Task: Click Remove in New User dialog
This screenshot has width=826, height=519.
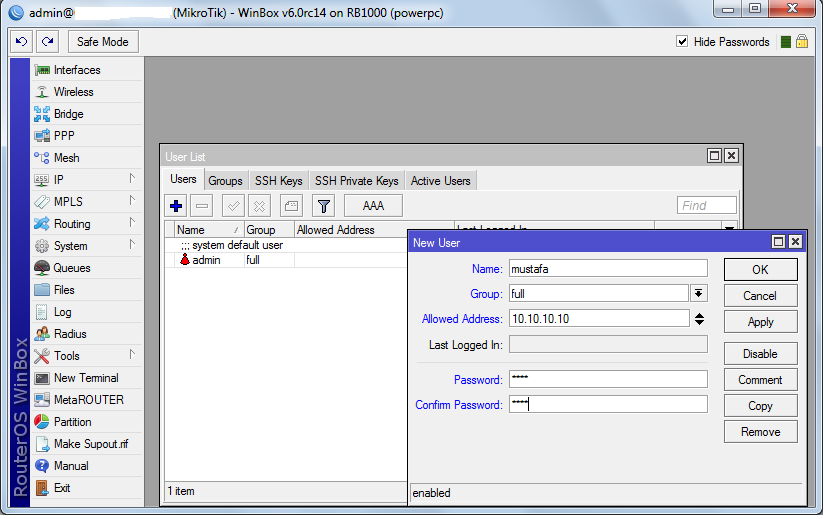Action: pos(760,432)
